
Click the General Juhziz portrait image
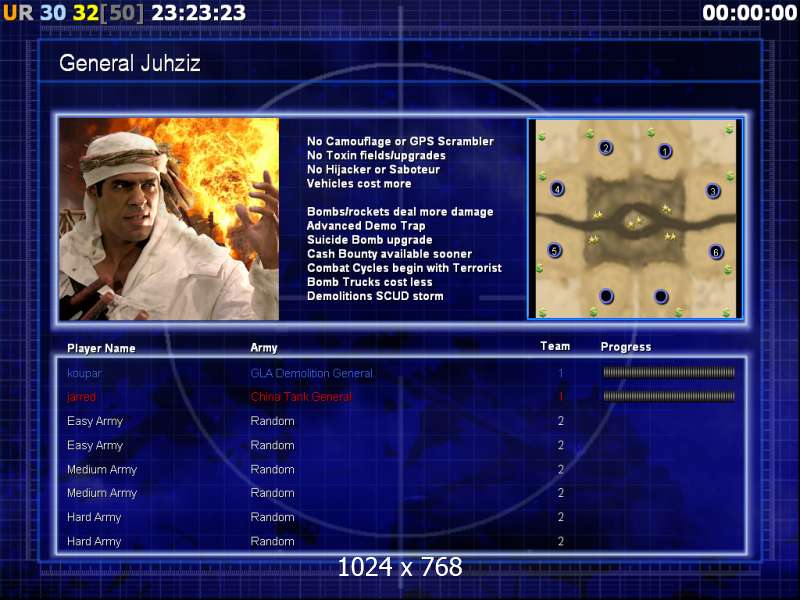(x=169, y=219)
